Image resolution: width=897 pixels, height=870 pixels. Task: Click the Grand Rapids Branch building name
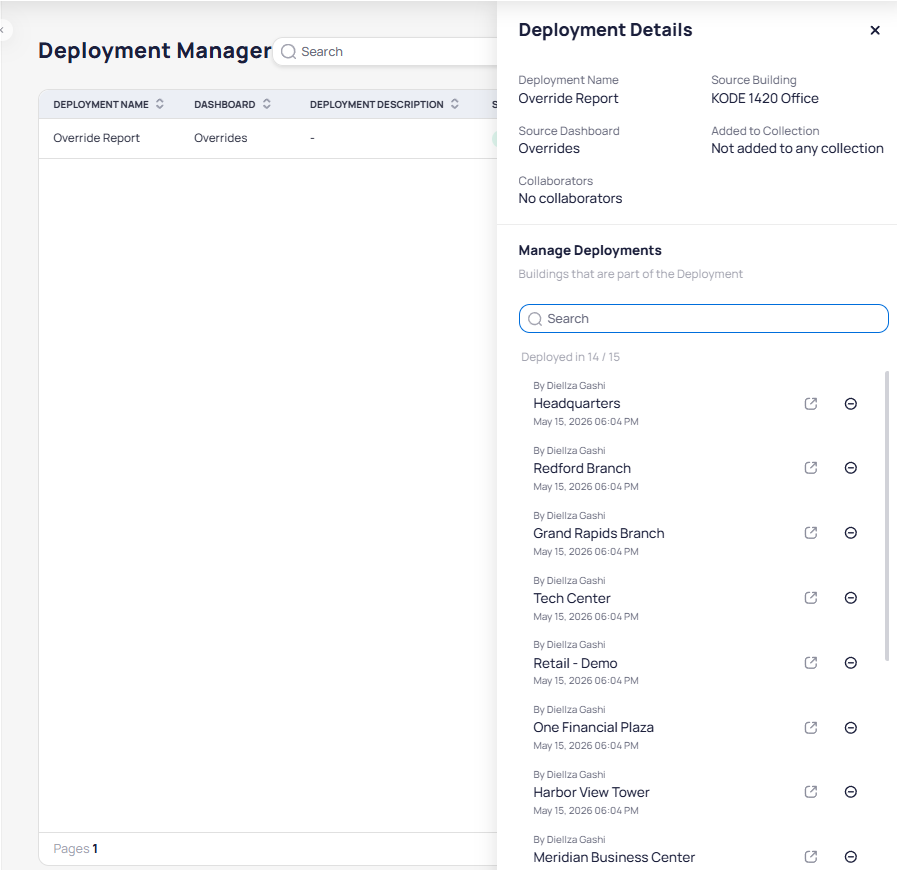[598, 533]
